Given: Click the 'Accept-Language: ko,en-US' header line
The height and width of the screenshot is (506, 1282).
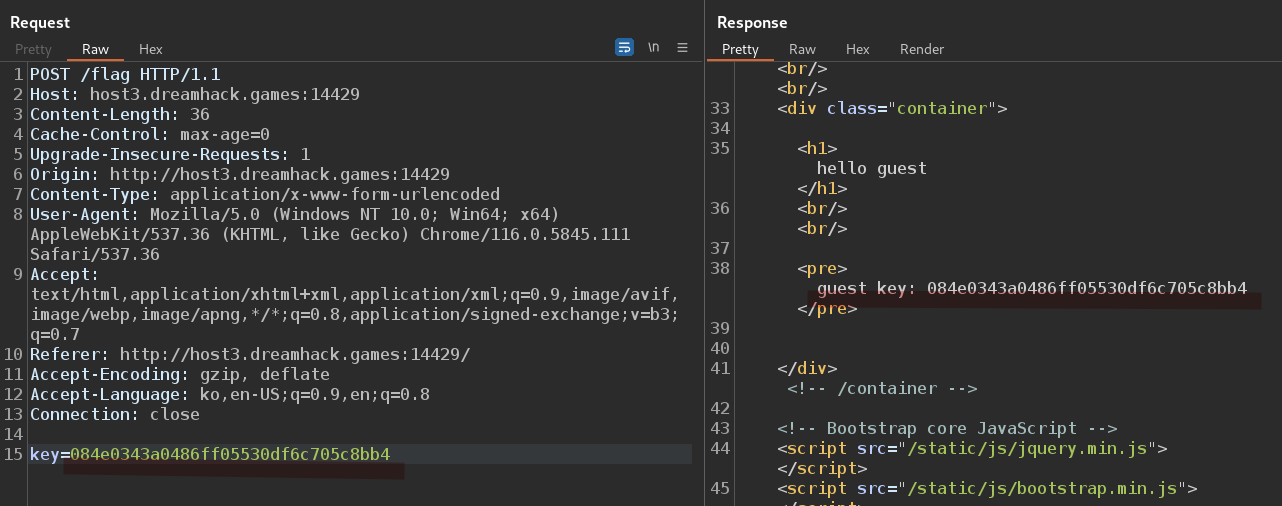Looking at the screenshot, I should 230,394.
